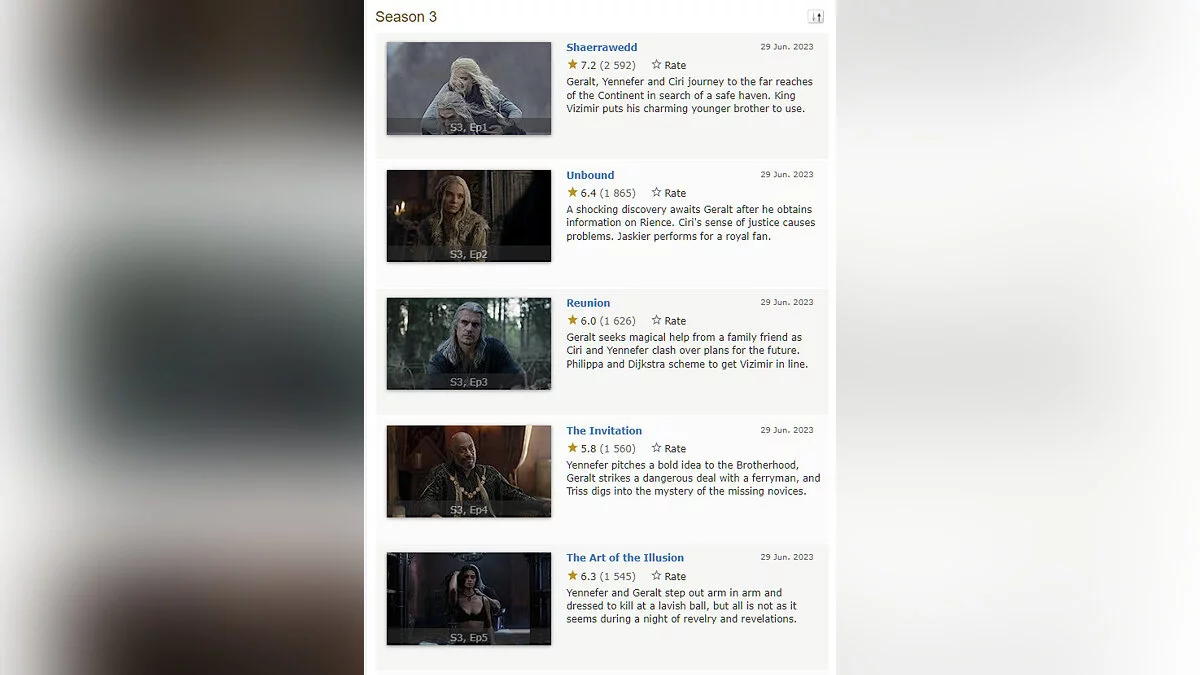The width and height of the screenshot is (1200, 675).
Task: Click the Unbound plot description
Action: [691, 223]
